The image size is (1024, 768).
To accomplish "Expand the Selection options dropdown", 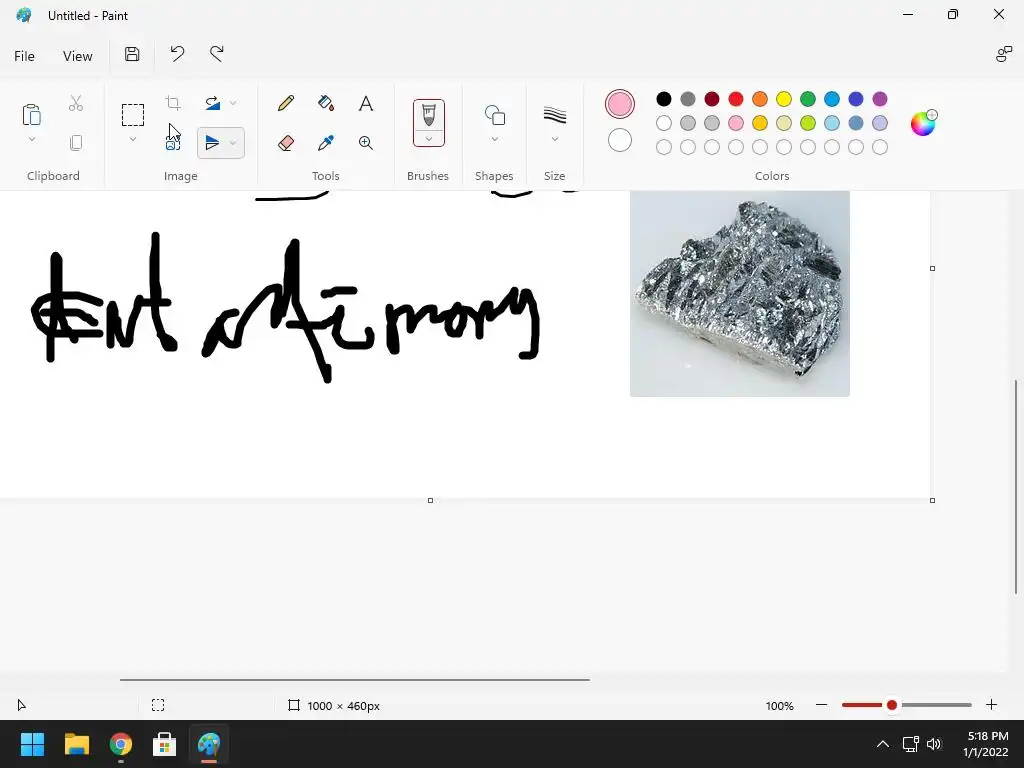I will [x=133, y=139].
